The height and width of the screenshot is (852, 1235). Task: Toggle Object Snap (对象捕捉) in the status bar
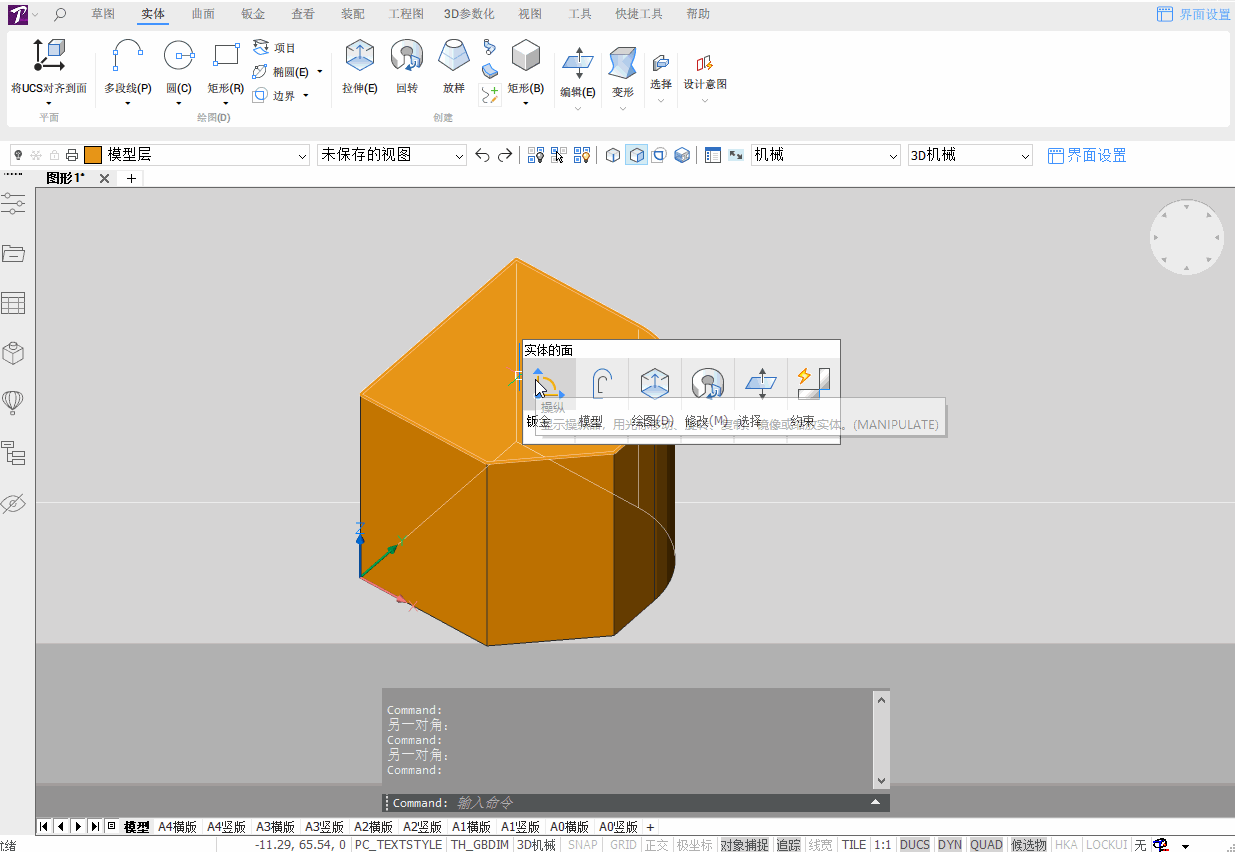pos(744,845)
